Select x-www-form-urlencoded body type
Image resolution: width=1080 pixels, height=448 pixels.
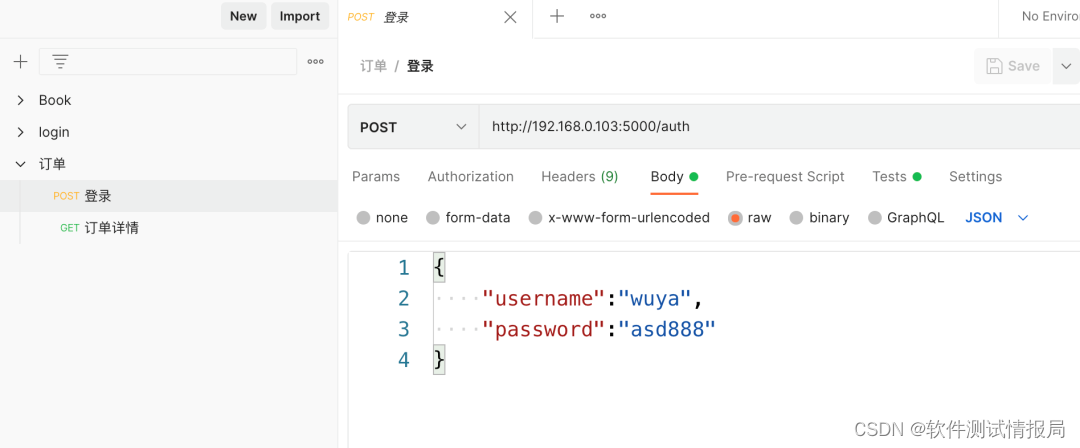[x=619, y=218]
